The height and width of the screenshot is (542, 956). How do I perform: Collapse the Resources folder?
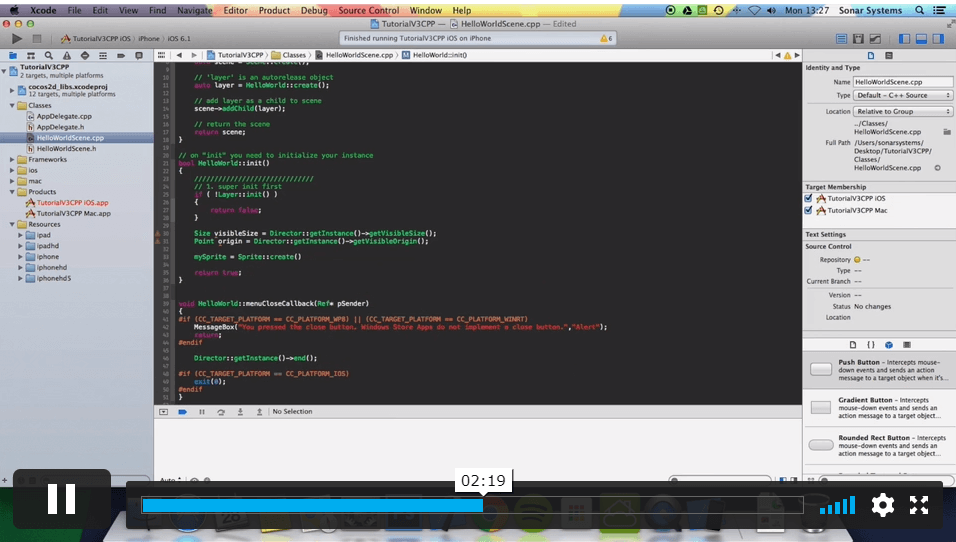pos(12,224)
